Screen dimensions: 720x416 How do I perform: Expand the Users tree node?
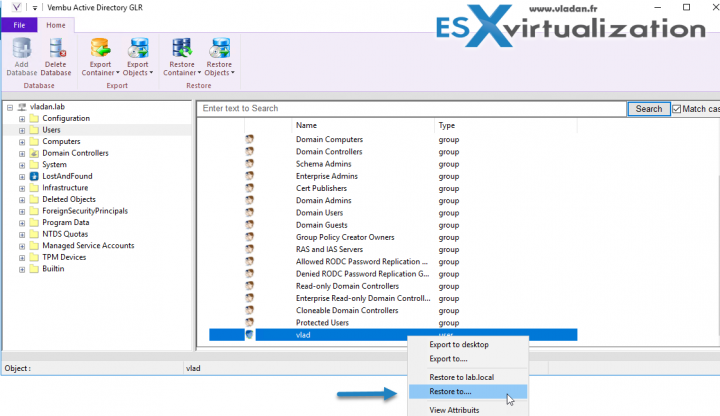[22, 130]
